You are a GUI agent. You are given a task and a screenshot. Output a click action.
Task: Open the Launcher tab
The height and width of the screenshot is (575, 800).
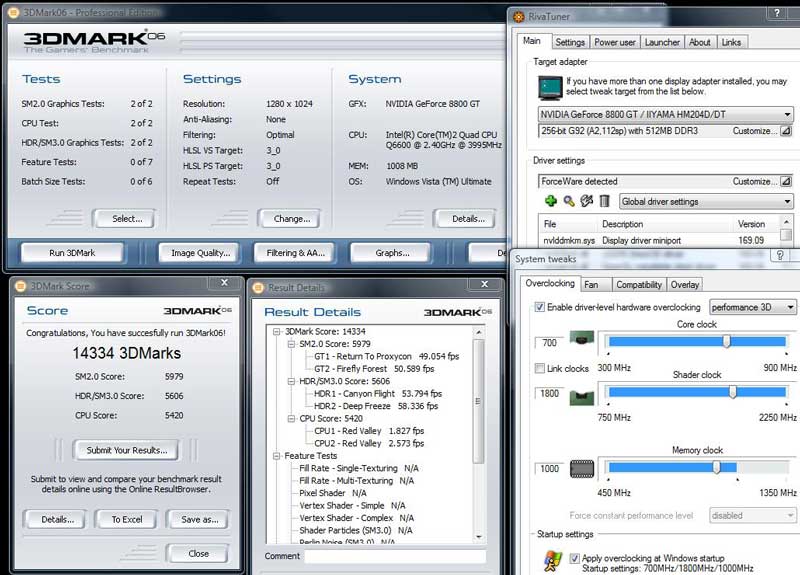tap(662, 42)
